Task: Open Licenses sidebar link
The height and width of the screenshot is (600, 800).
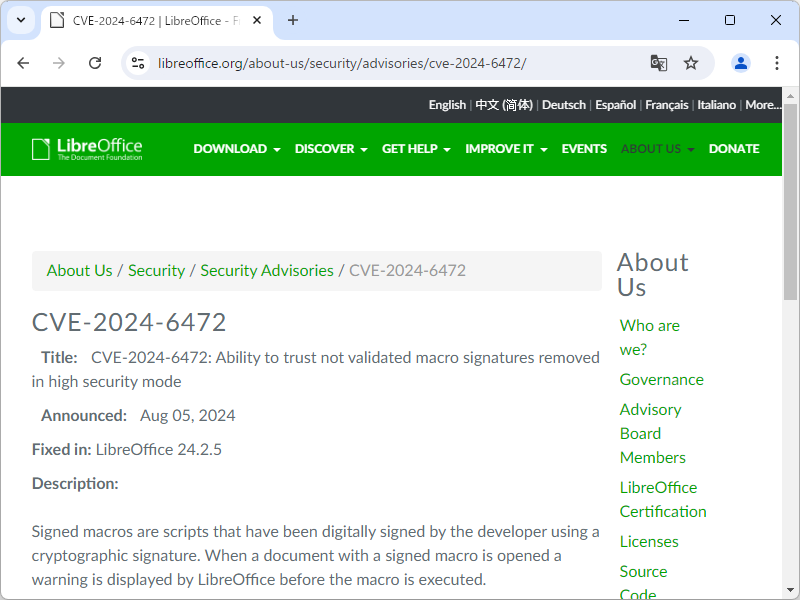Action: 649,541
